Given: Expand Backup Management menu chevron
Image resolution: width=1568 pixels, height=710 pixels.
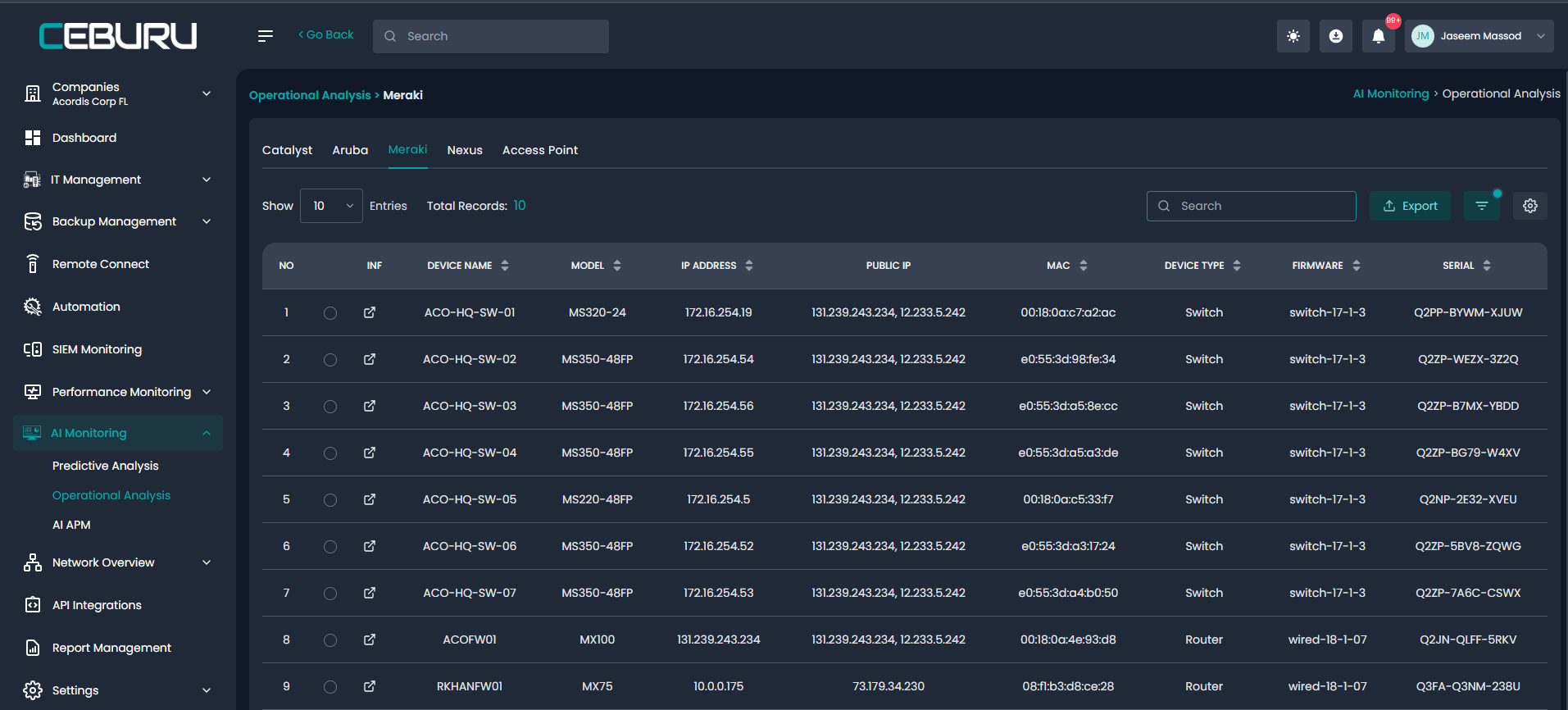Looking at the screenshot, I should tap(207, 221).
